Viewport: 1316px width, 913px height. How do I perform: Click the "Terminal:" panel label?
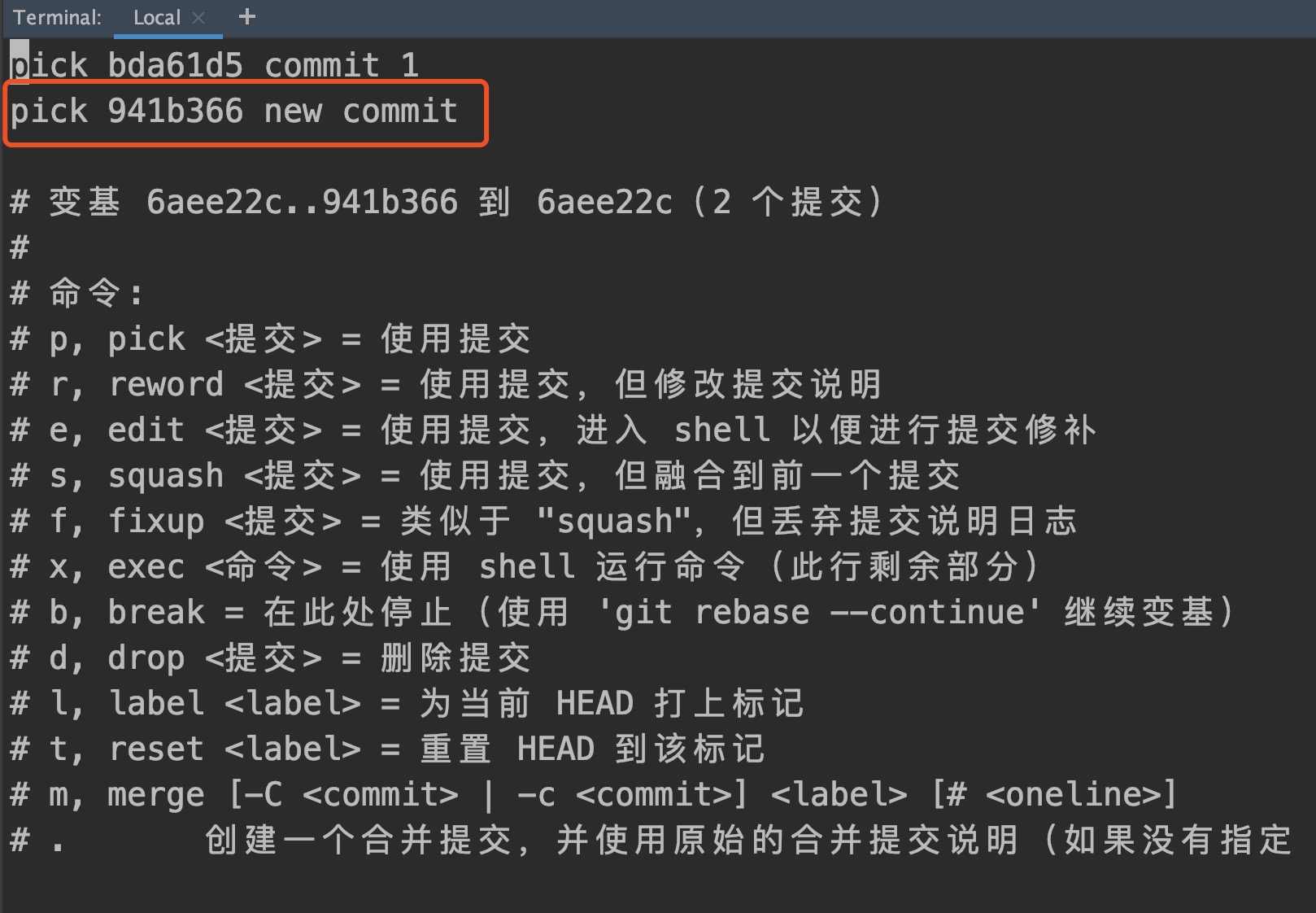pos(57,17)
